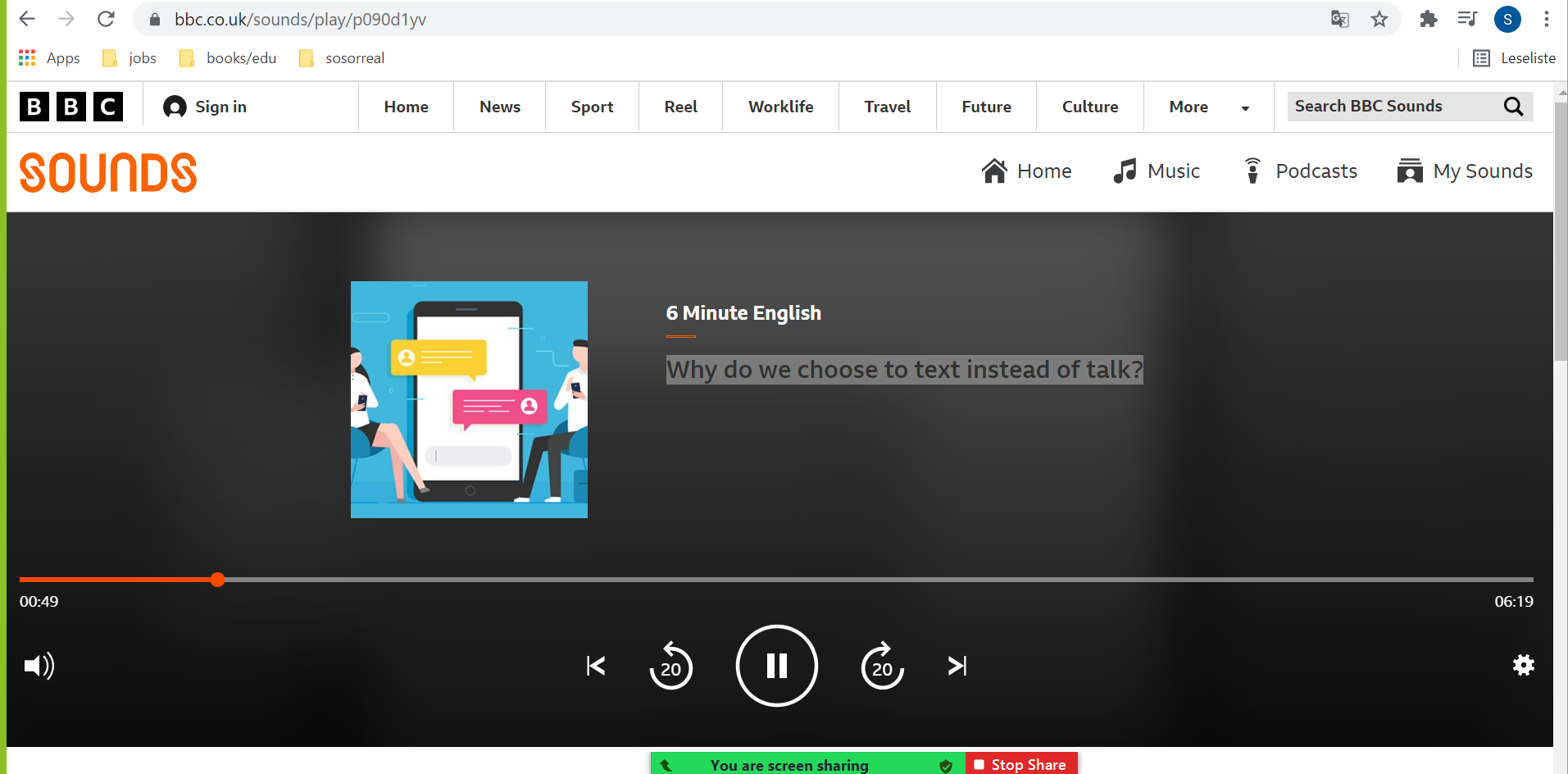Screen dimensions: 1568x774
Task: Open the Culture nav item
Action: pos(1089,107)
